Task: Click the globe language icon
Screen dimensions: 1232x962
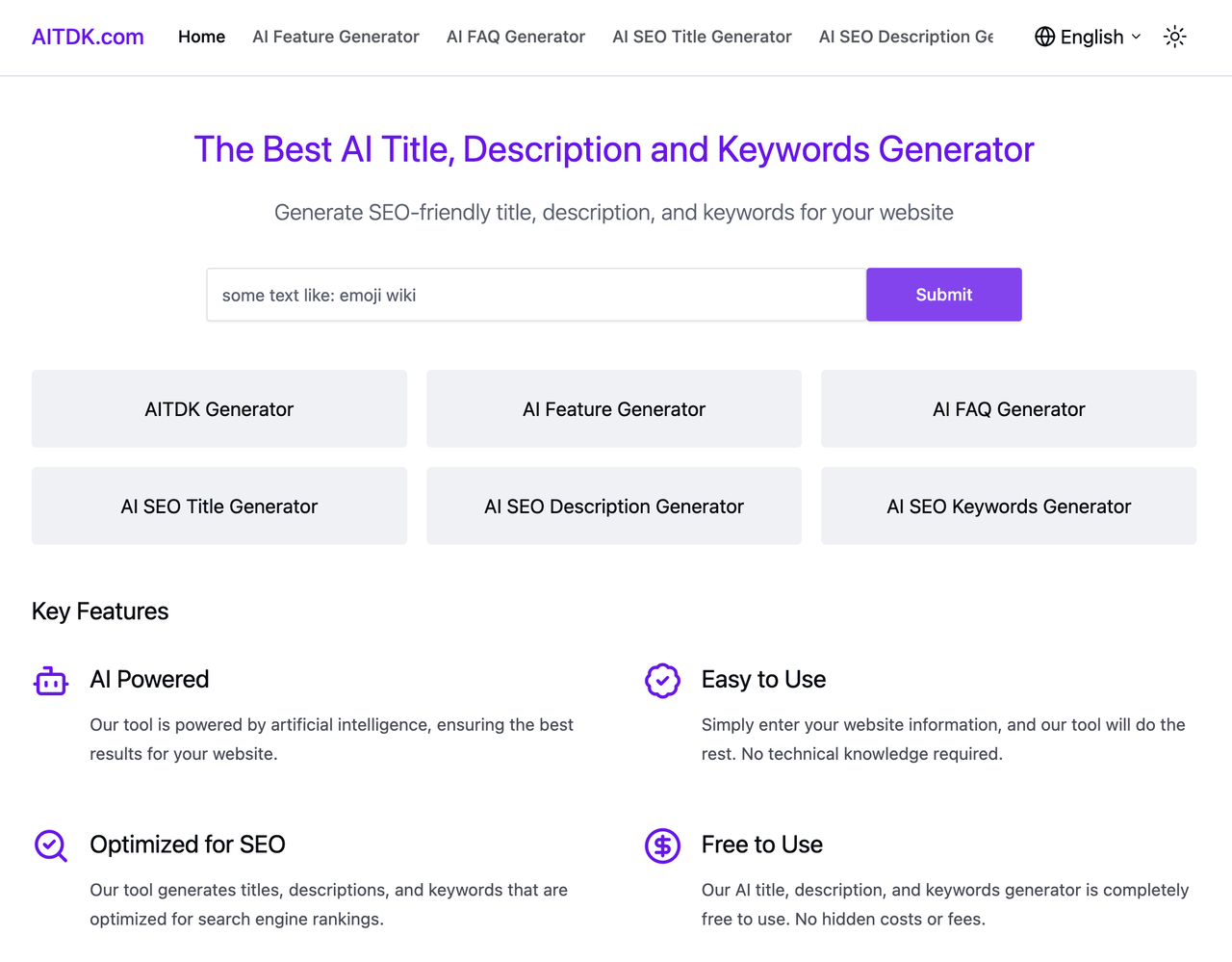Action: 1045,37
